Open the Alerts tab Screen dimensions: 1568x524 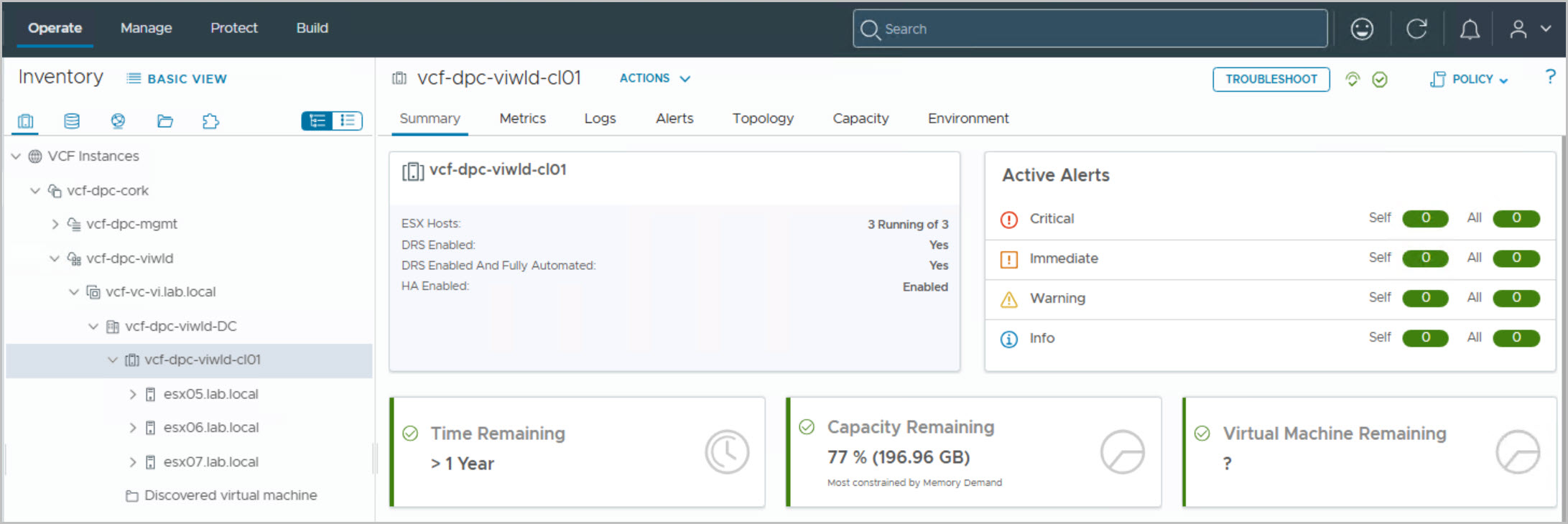[674, 118]
